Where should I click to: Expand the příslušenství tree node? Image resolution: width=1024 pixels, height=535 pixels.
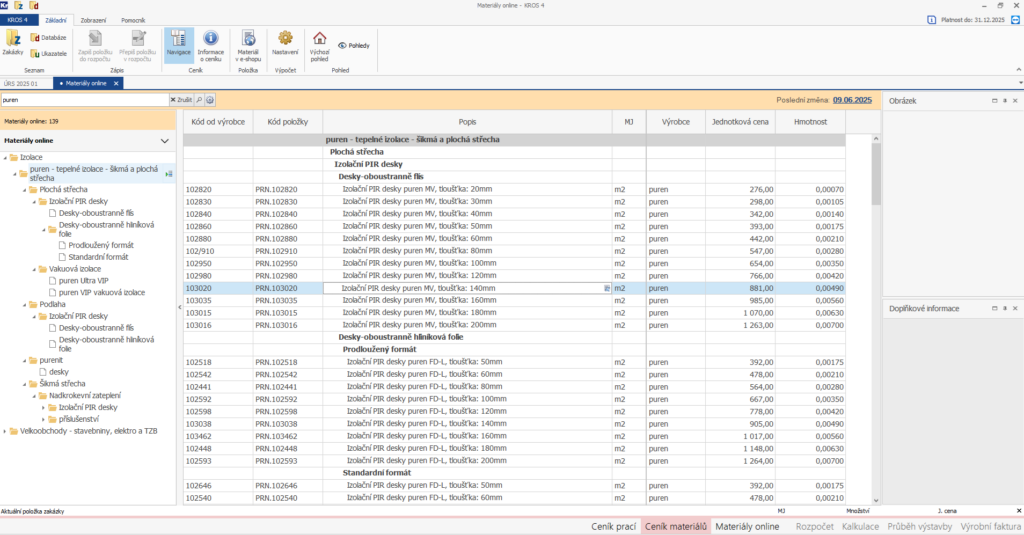pyautogui.click(x=44, y=419)
